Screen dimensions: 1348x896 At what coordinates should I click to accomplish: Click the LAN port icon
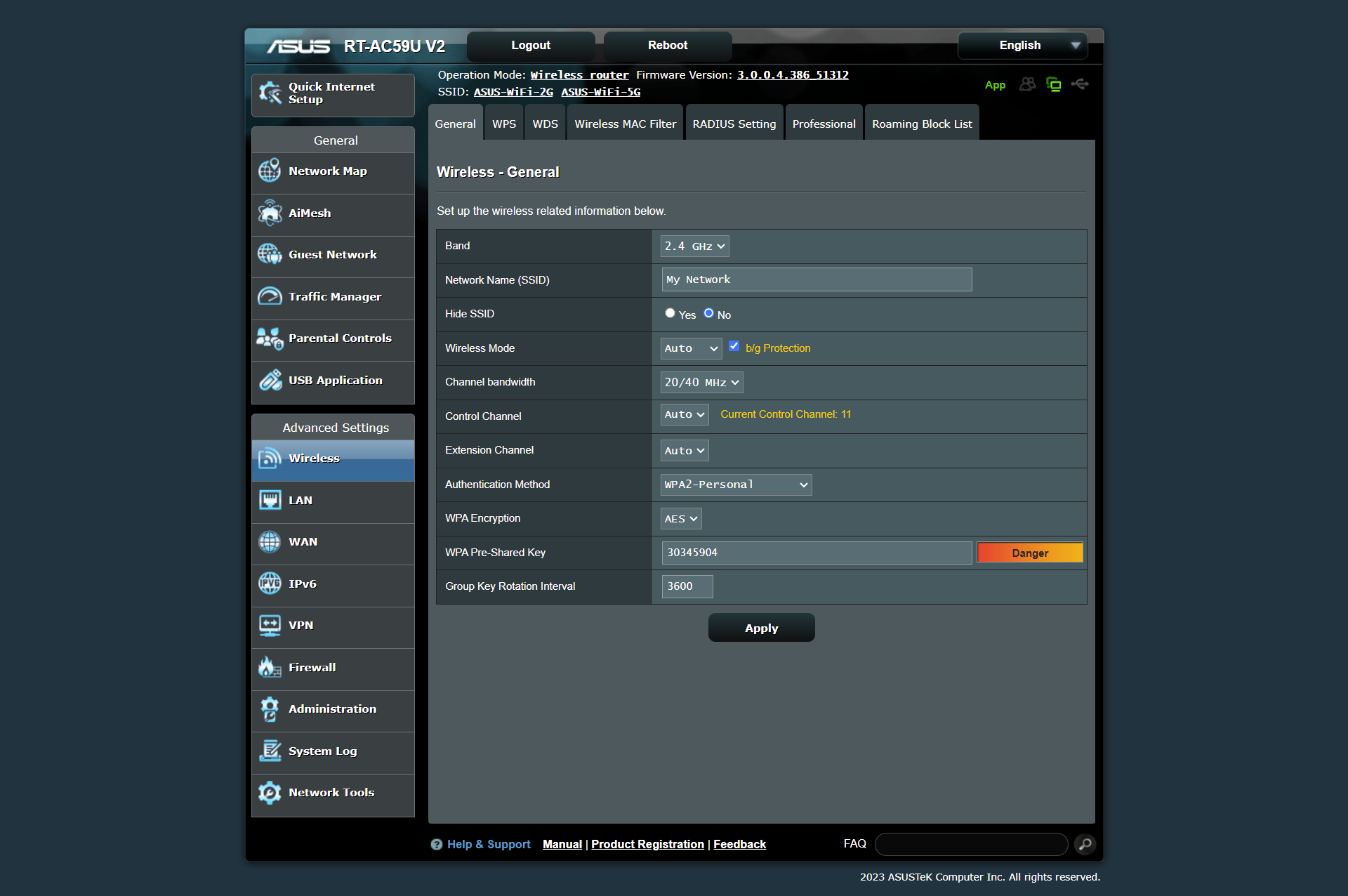(270, 500)
